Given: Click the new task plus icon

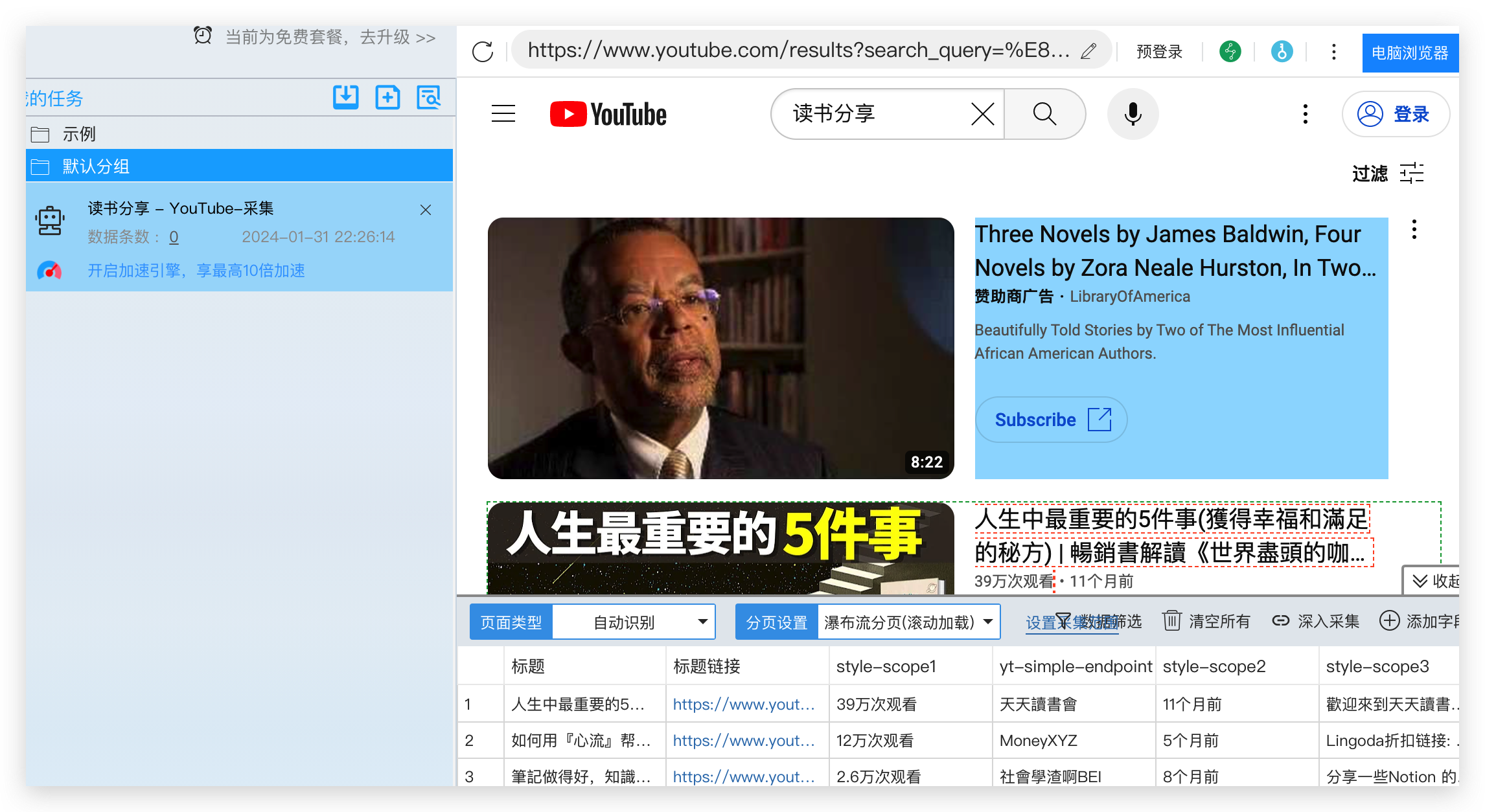Looking at the screenshot, I should coord(387,98).
